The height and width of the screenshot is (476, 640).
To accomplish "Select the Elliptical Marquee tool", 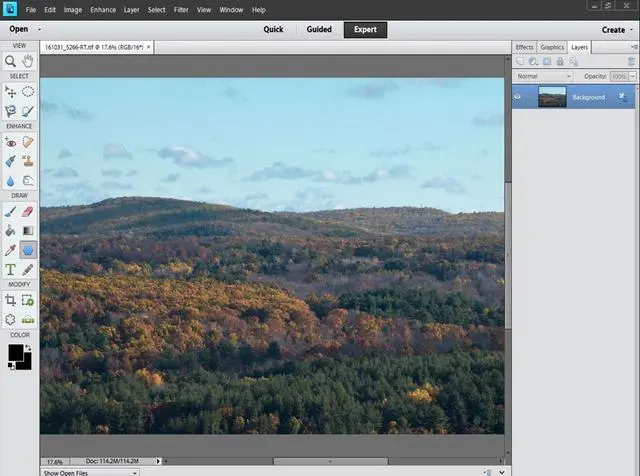I will (x=28, y=92).
